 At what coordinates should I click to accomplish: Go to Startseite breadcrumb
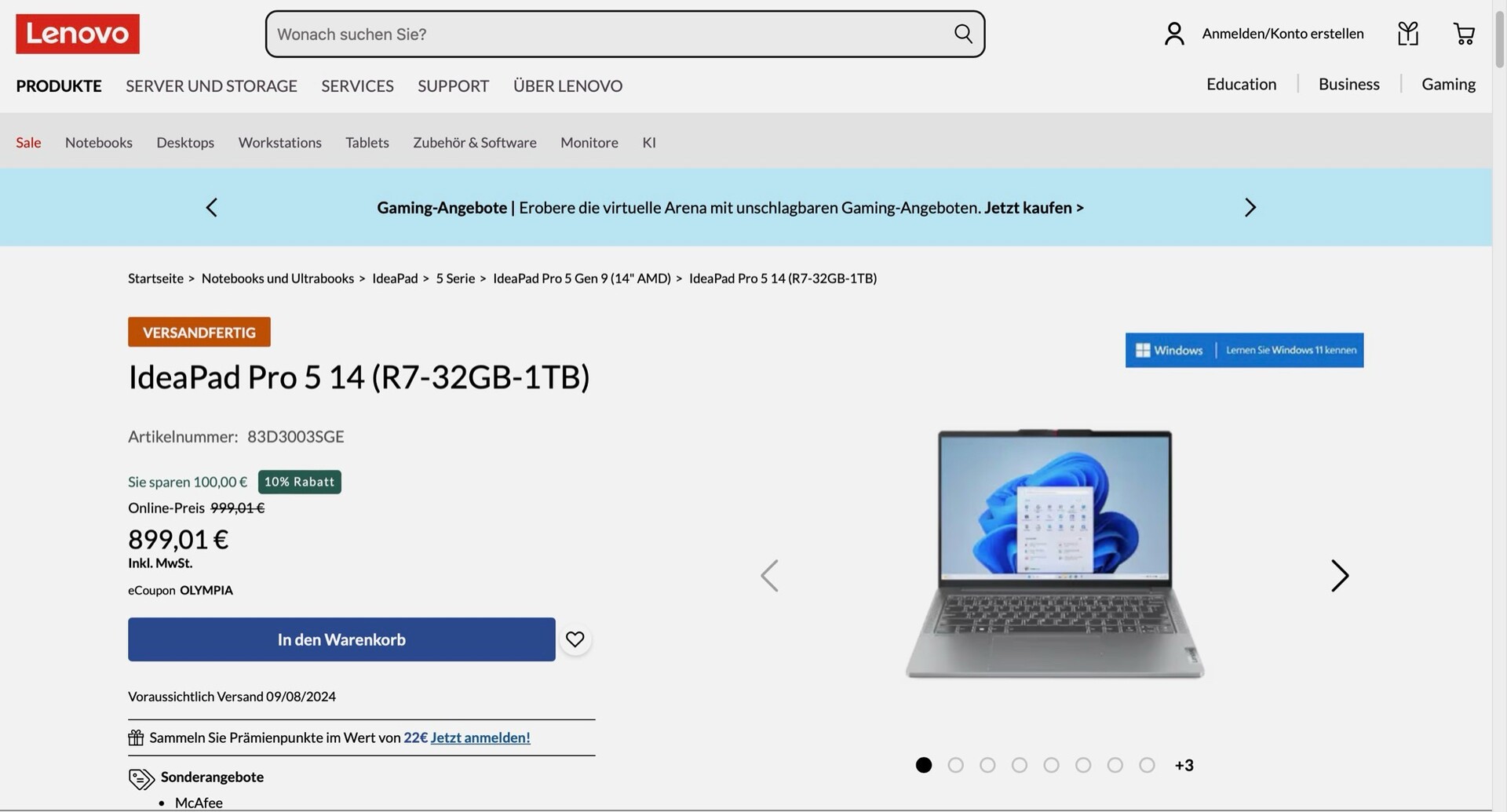155,279
